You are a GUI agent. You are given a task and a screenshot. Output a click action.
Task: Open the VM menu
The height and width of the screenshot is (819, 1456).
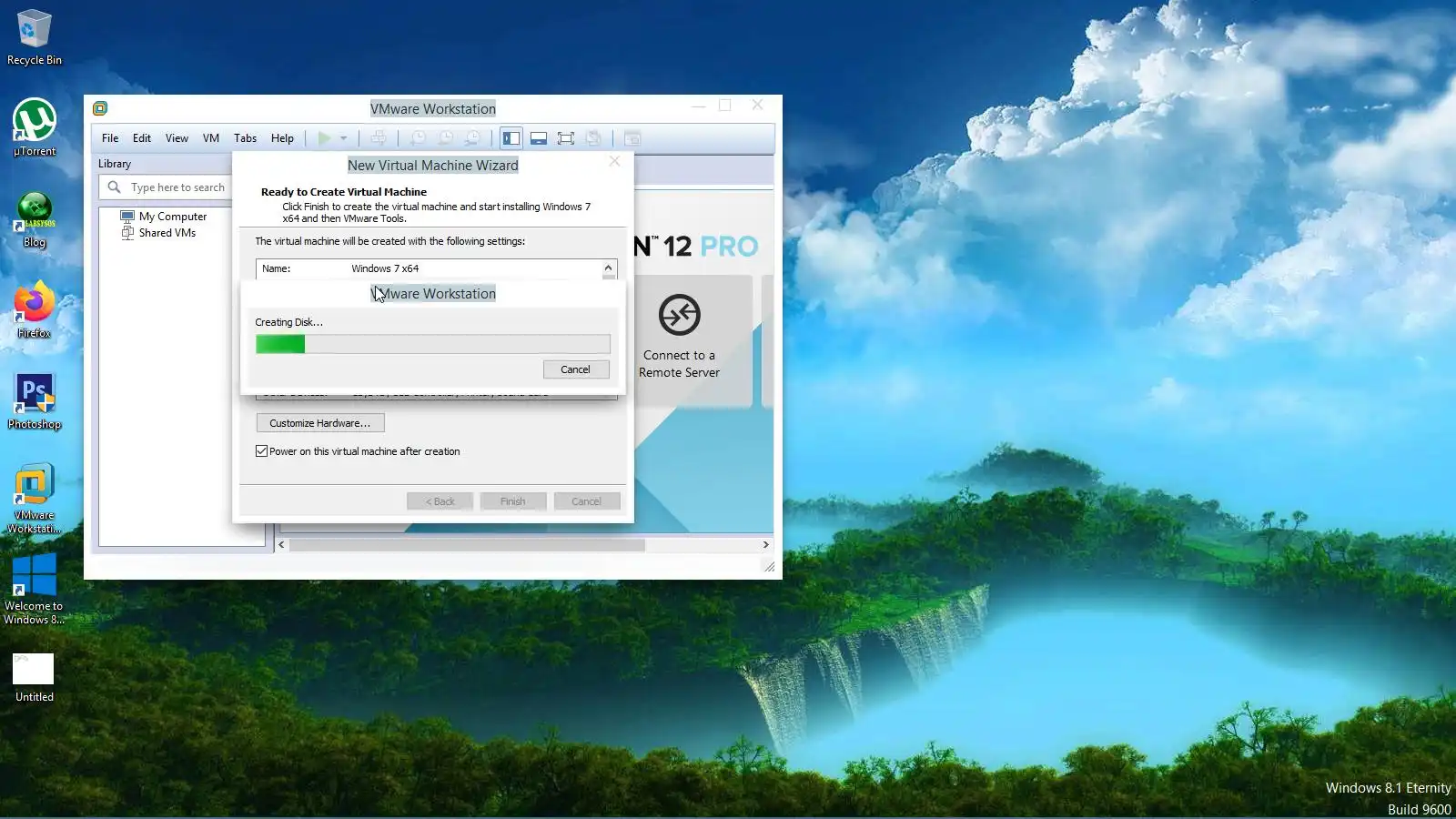(x=211, y=138)
